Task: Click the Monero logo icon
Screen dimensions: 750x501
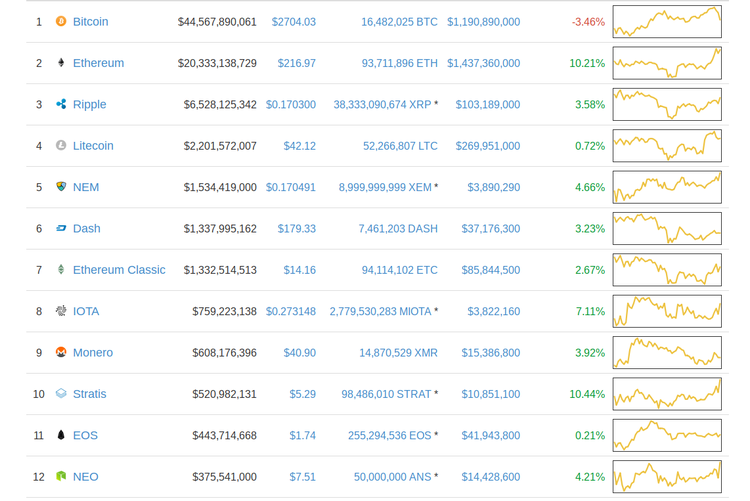Action: 61,352
